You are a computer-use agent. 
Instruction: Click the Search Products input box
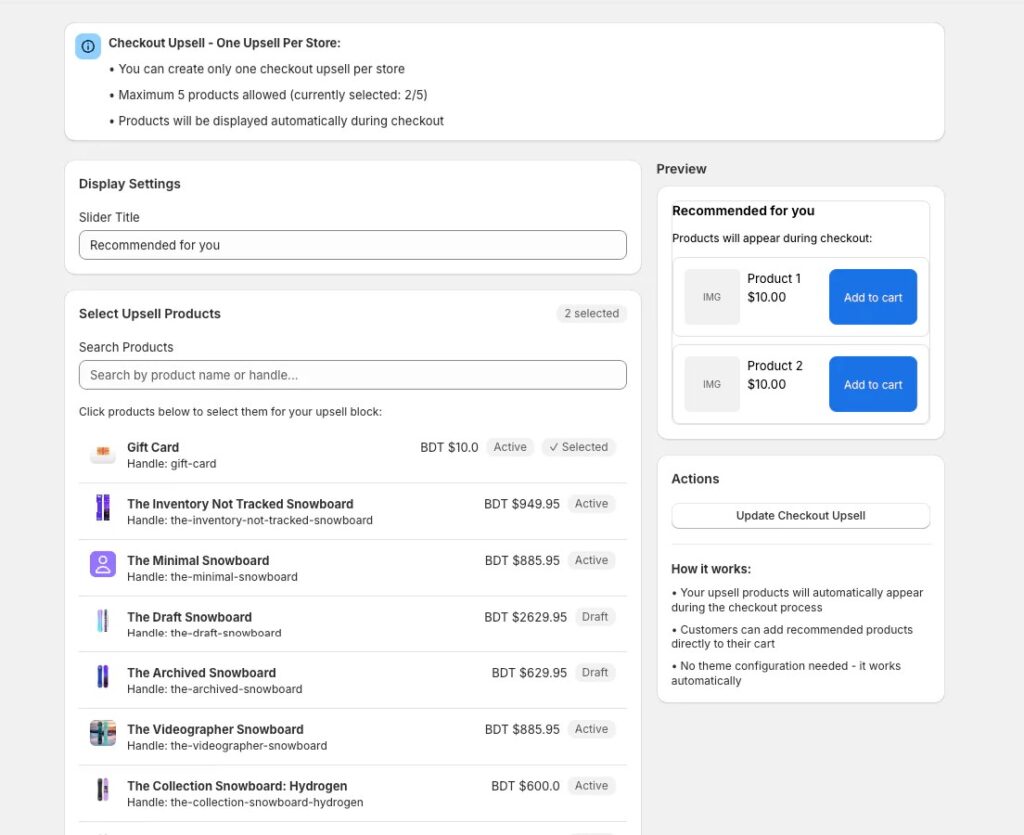coord(352,375)
